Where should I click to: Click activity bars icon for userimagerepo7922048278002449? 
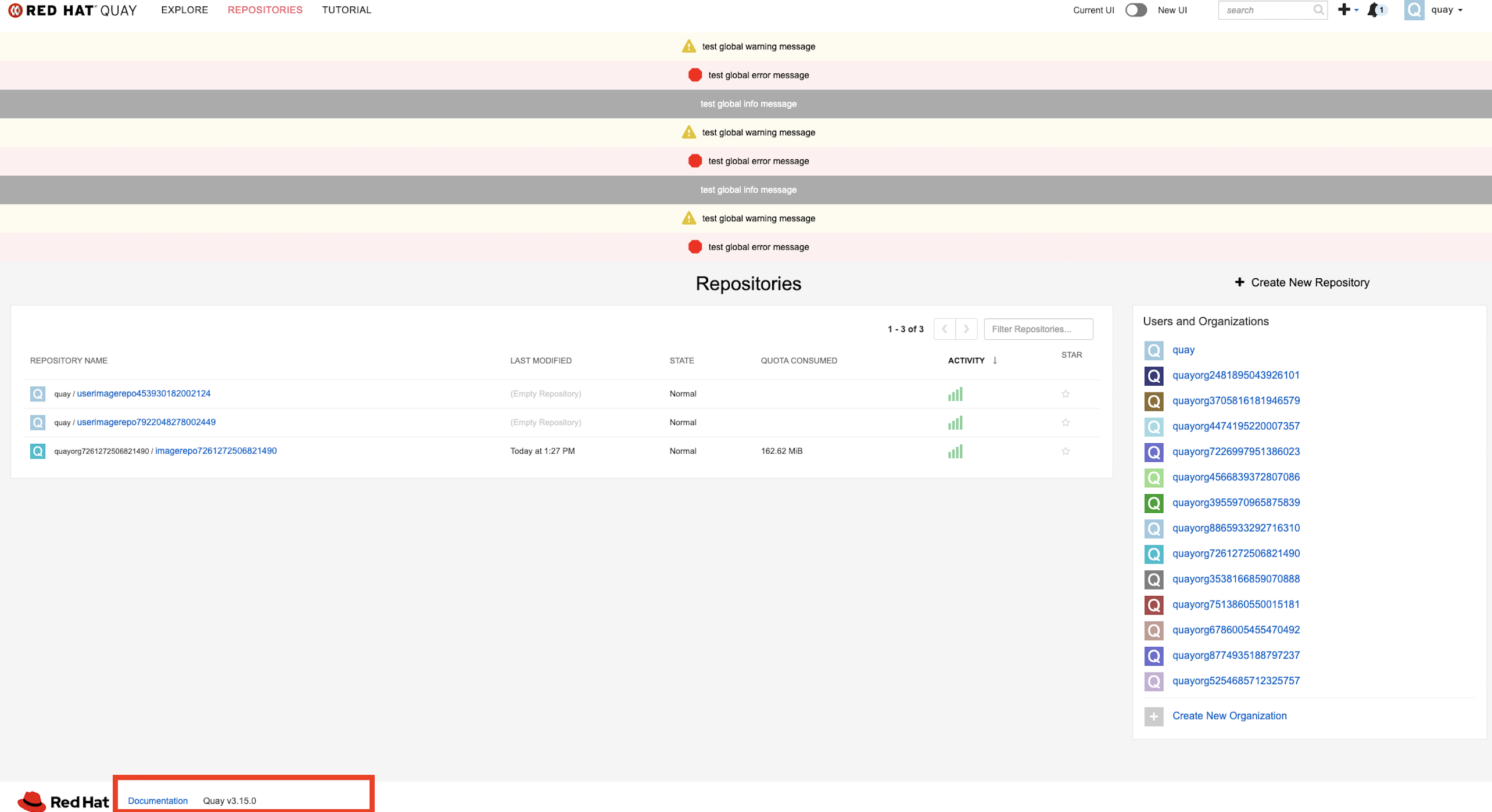pos(955,423)
